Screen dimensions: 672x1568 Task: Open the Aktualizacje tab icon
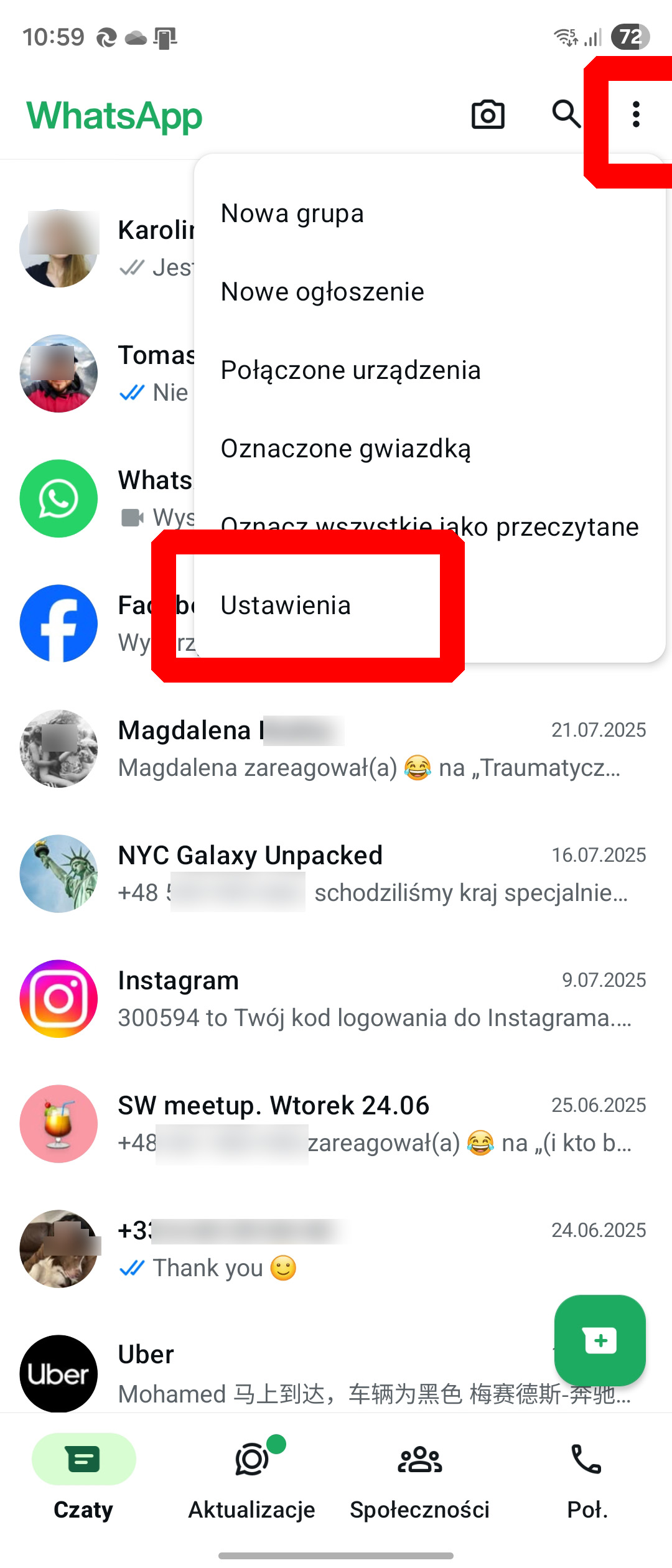point(252,1459)
